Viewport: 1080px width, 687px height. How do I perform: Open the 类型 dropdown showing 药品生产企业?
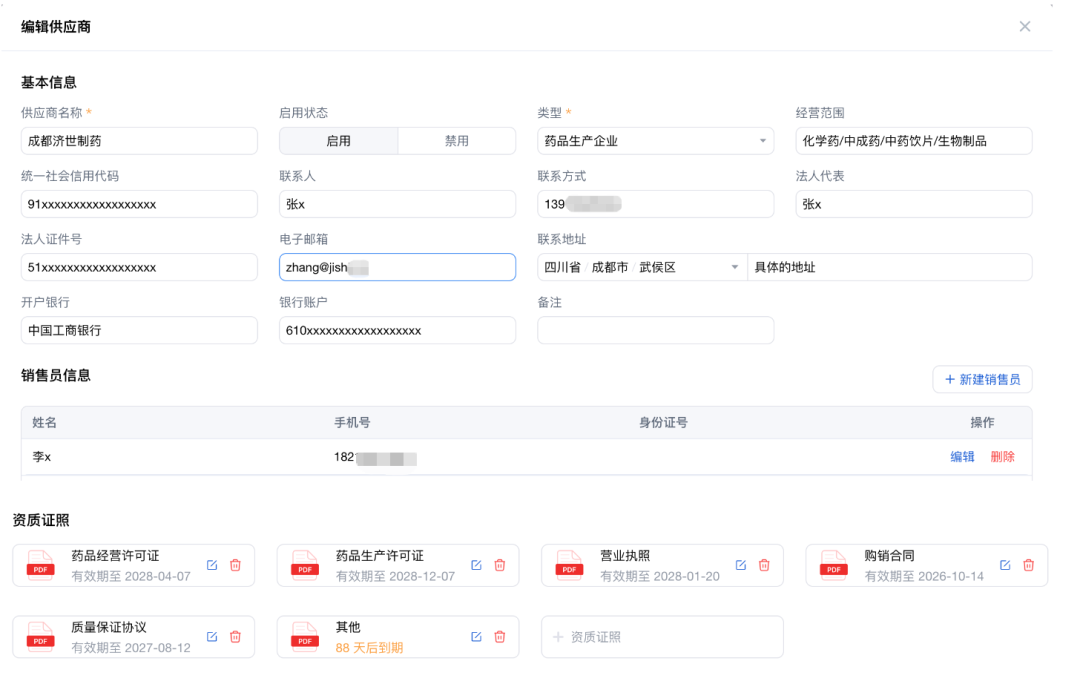(x=655, y=140)
